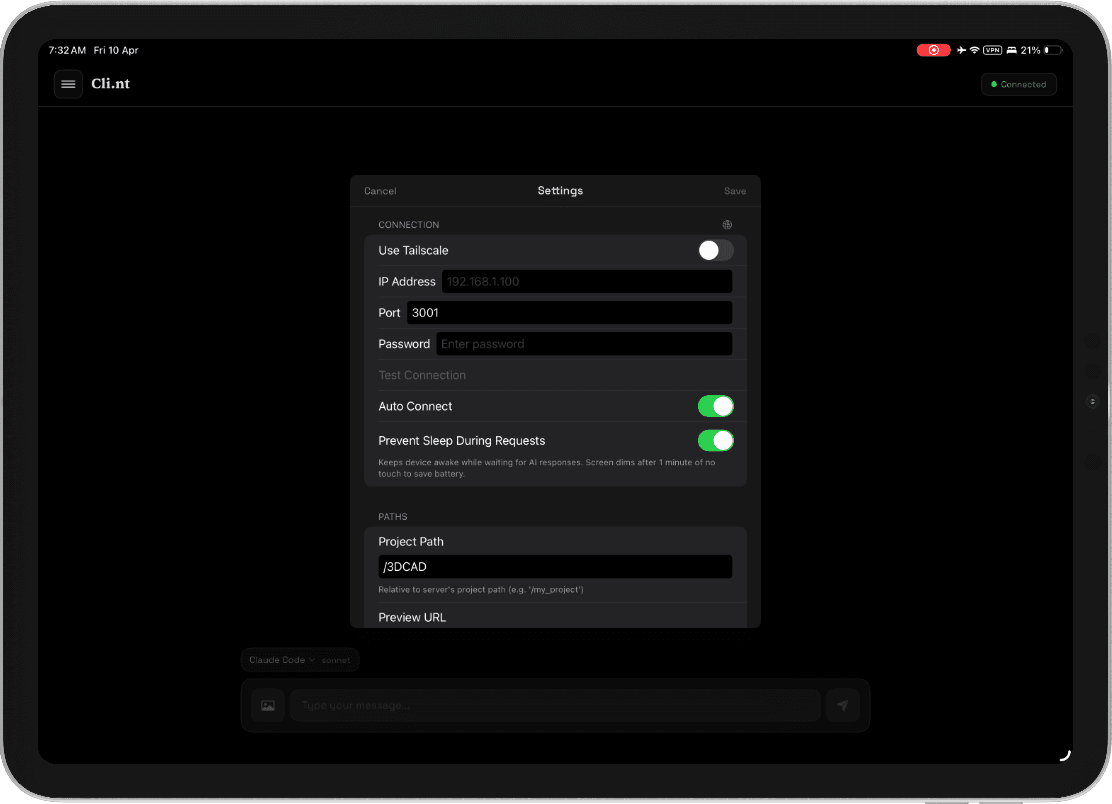Image resolution: width=1112 pixels, height=804 pixels.
Task: Enable the Use Tailscale switch
Action: (x=715, y=250)
